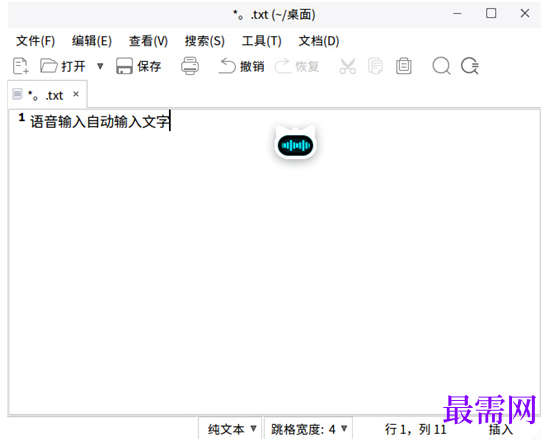Click the 行 1, 列 11 cursor position
Viewport: 555px width, 441px height.
coord(416,429)
